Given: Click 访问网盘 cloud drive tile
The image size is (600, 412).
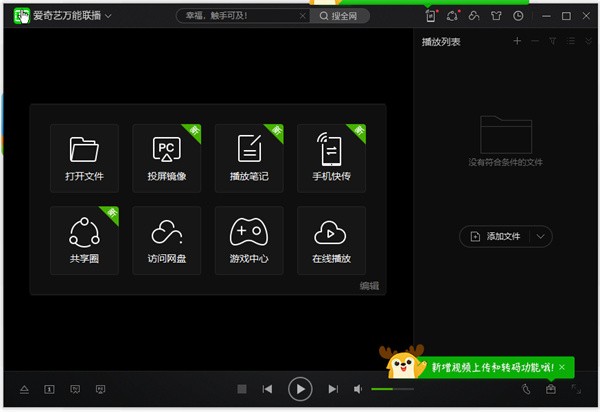Looking at the screenshot, I should (166, 240).
